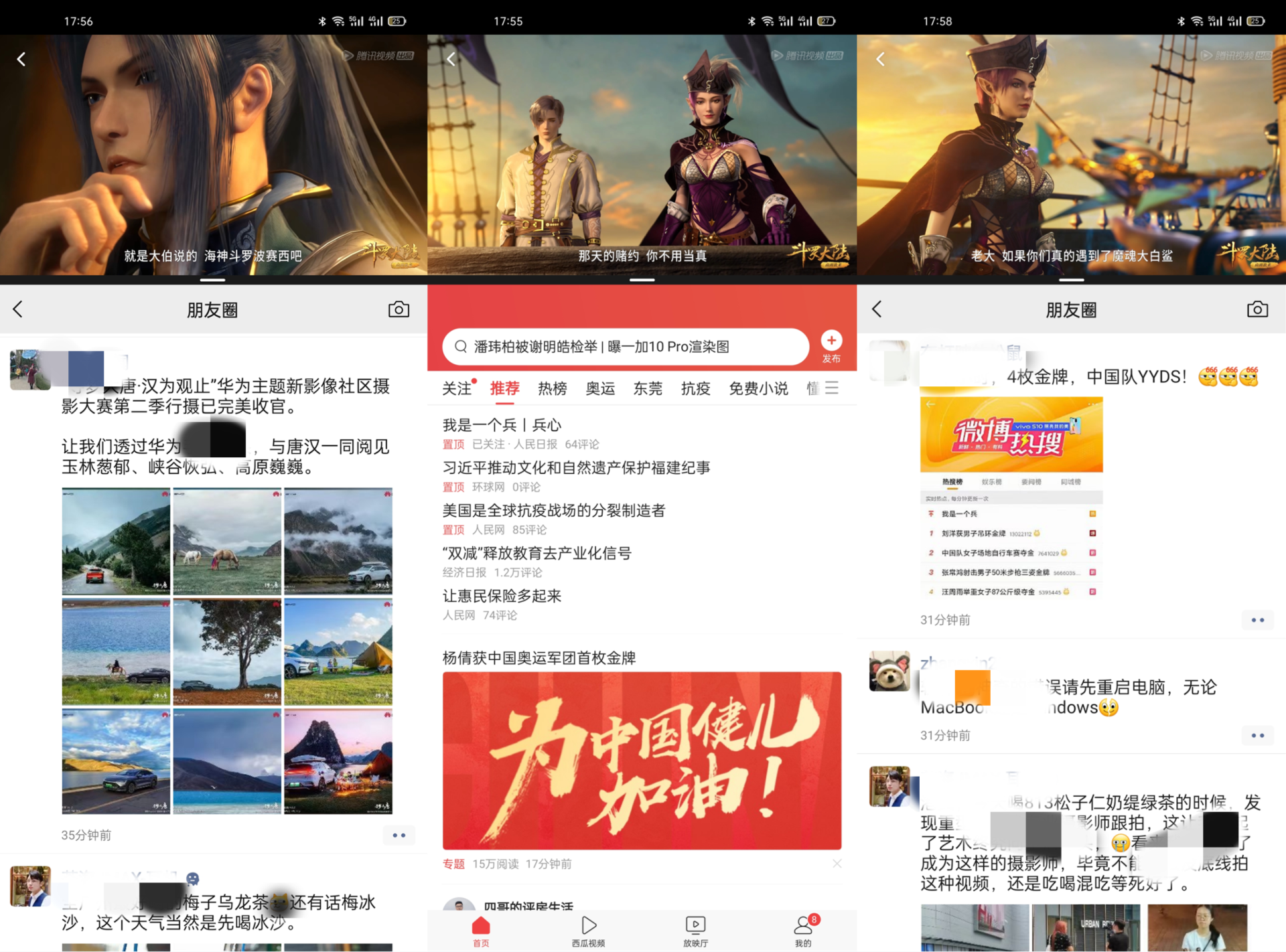The image size is (1286, 952).
Task: Expand options on the MacBook restart Moment
Action: pos(1257,735)
